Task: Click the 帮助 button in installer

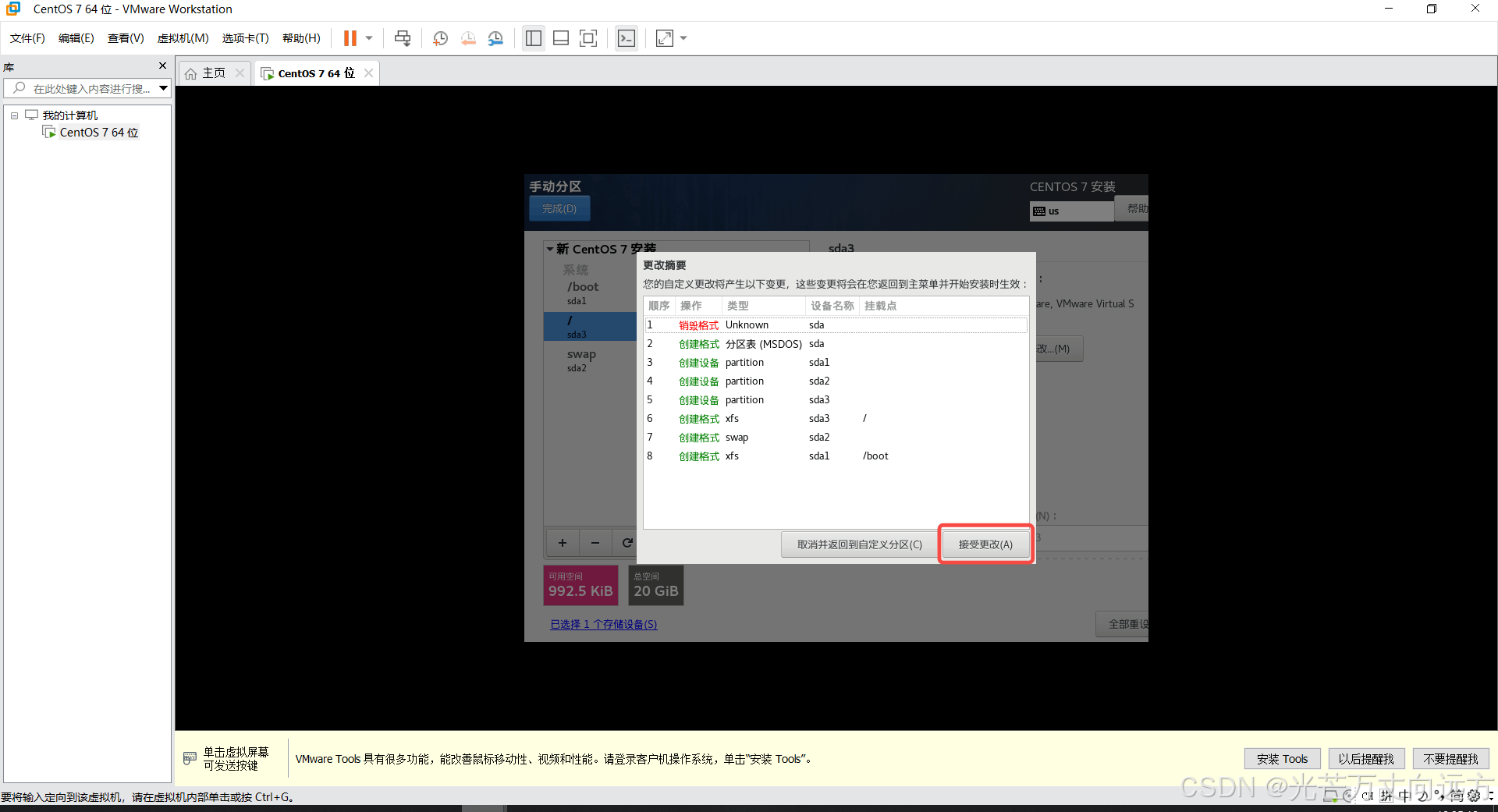Action: (x=1133, y=208)
